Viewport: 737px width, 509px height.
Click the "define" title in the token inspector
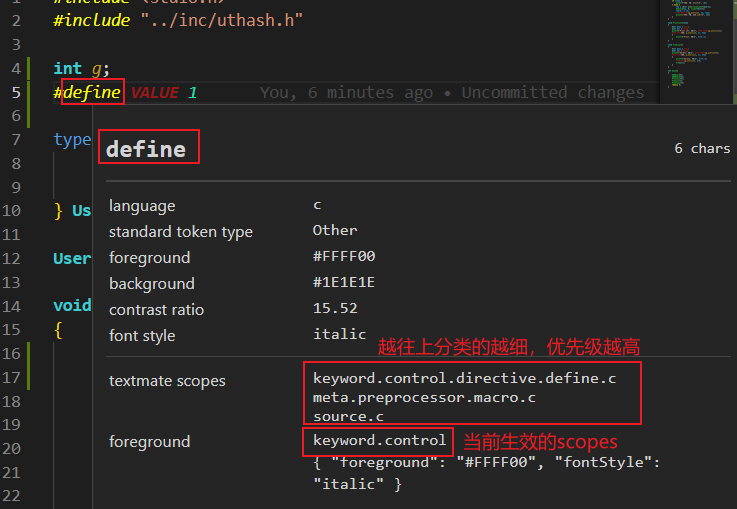coord(146,149)
